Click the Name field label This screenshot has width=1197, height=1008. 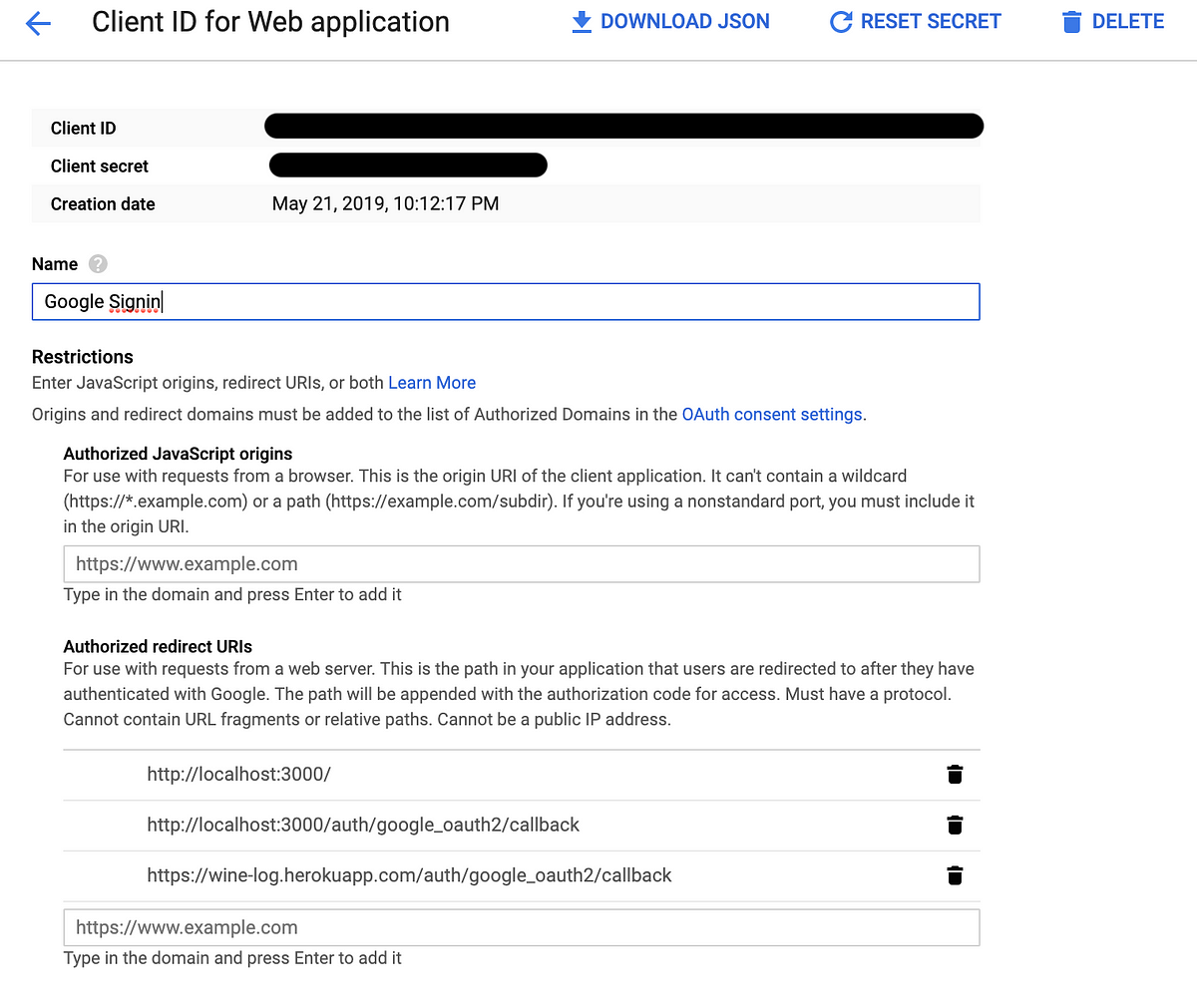tap(55, 264)
